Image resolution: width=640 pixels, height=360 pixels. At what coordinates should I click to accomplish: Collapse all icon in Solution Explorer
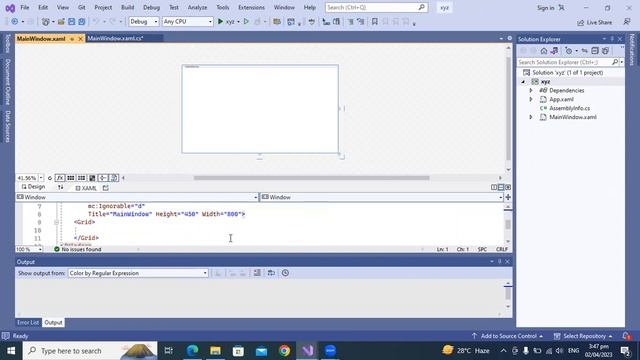click(595, 51)
